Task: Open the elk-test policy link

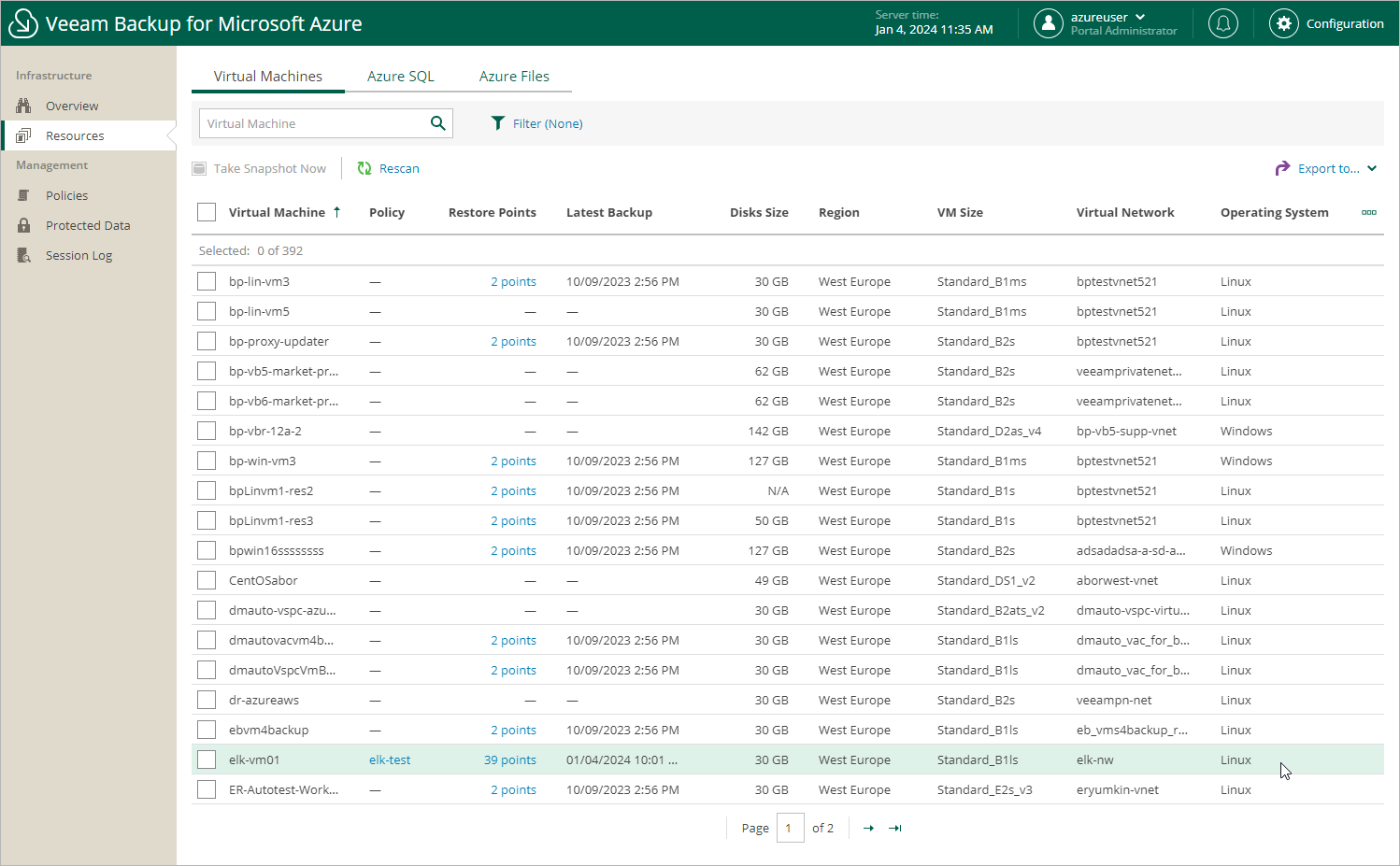Action: coord(390,760)
